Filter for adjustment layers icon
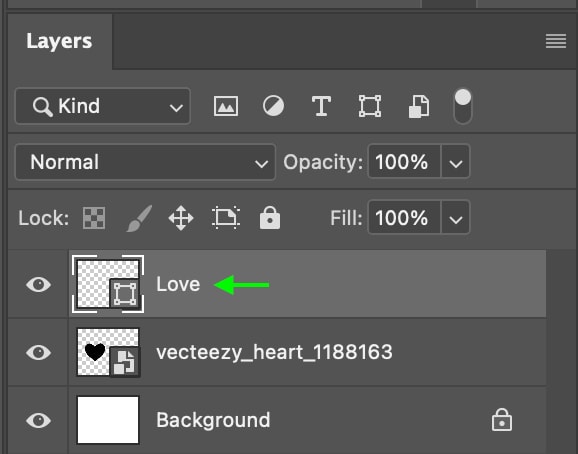Screen dimensions: 578x454 (273, 106)
